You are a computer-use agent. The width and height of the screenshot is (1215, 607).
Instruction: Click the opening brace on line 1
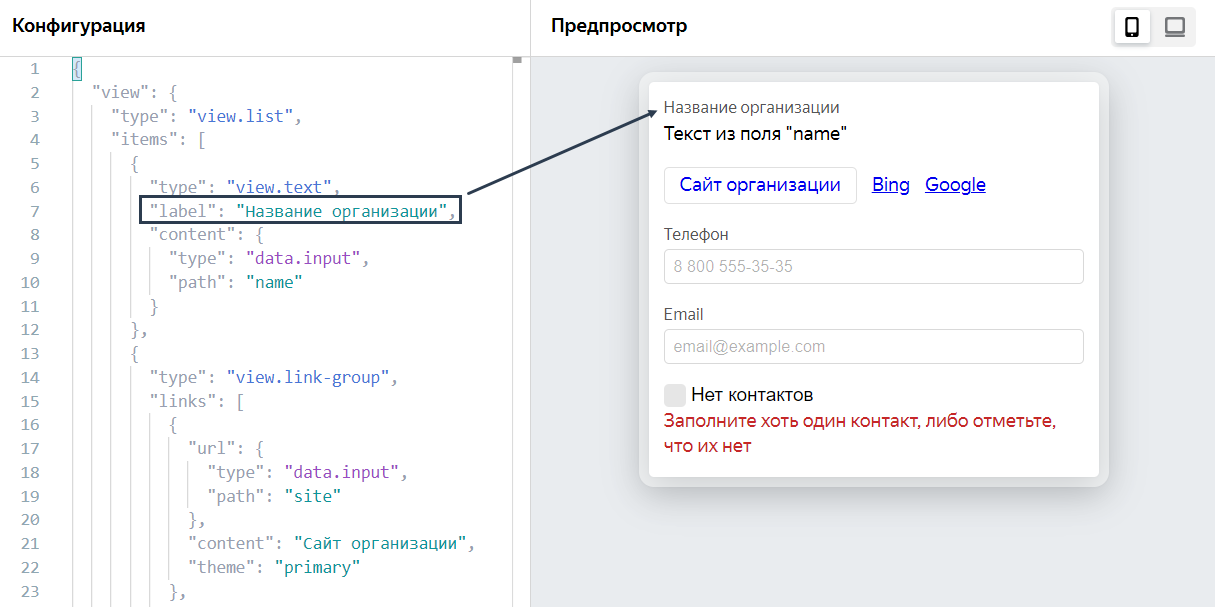pyautogui.click(x=77, y=69)
